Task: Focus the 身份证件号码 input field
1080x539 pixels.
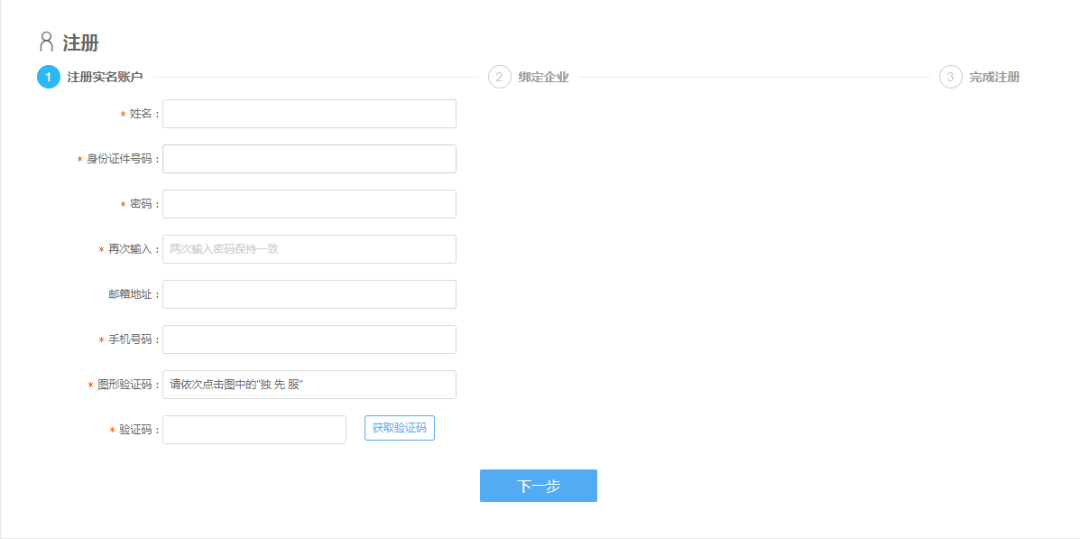Action: point(309,159)
